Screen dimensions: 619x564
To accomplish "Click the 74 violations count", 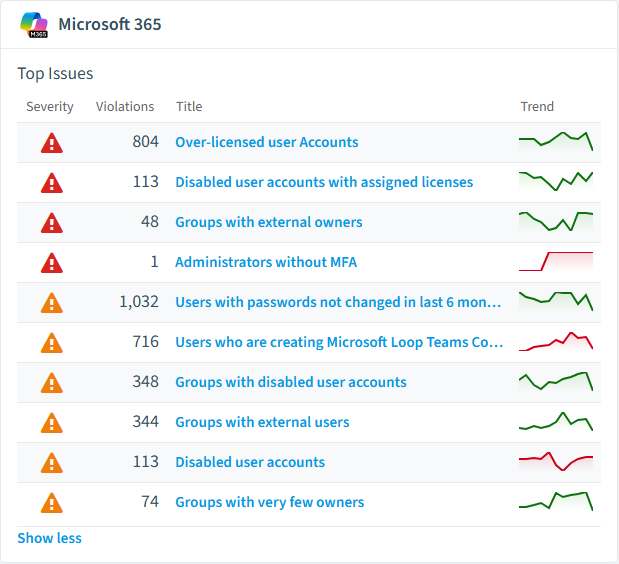I will click(150, 502).
